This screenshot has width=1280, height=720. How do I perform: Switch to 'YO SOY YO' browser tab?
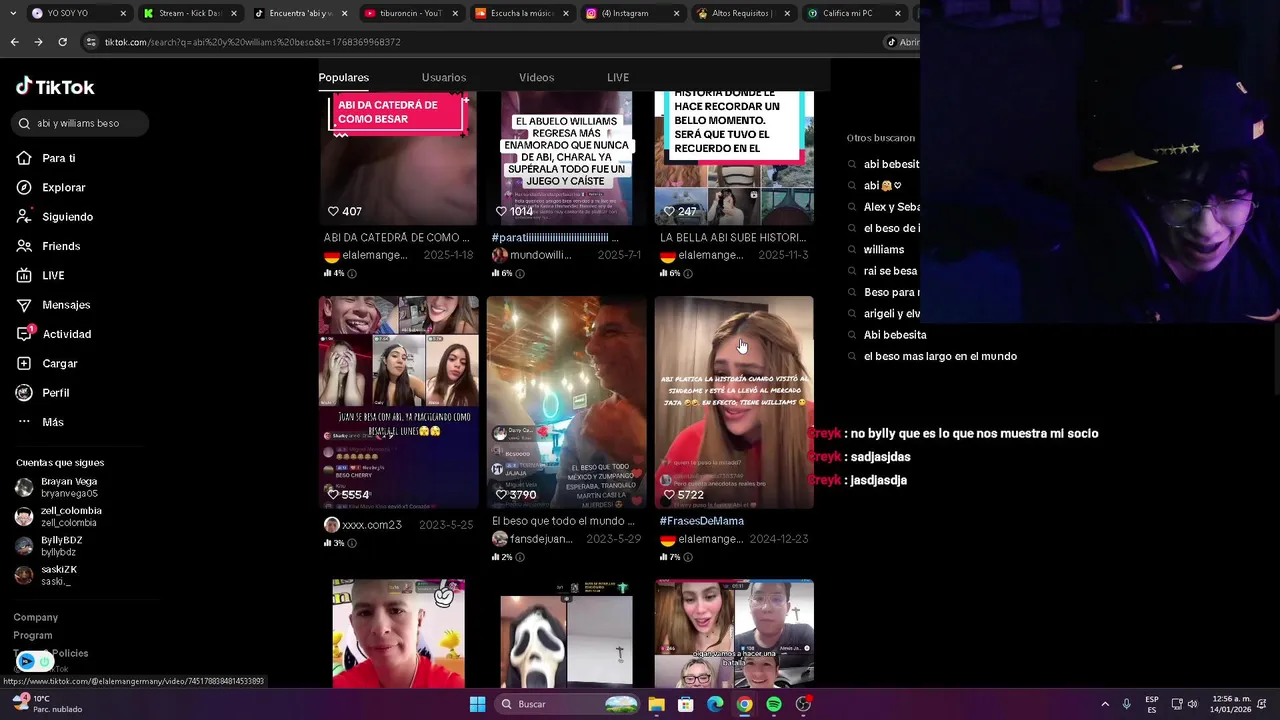[78, 13]
